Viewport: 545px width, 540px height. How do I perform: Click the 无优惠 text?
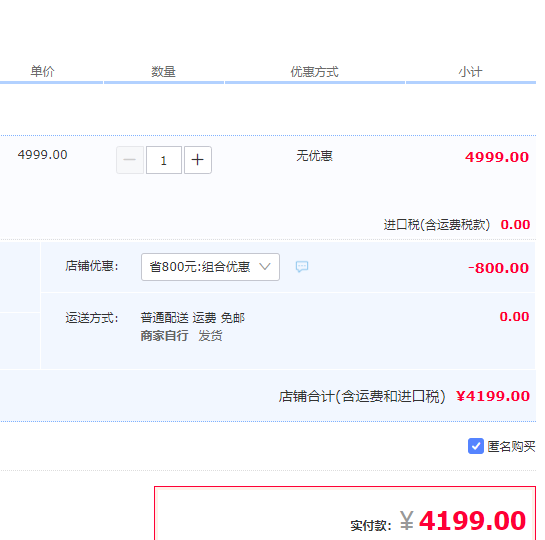click(314, 156)
